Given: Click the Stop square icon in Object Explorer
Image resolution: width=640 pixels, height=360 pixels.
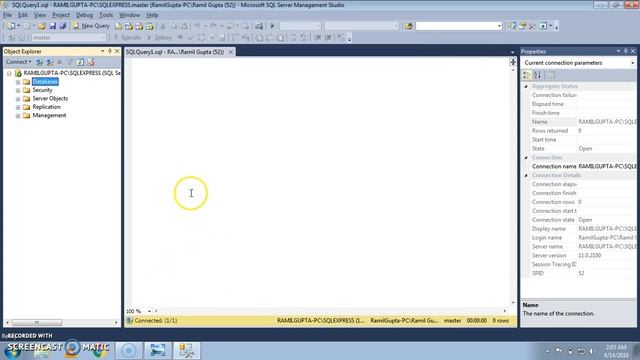Looking at the screenshot, I should [60, 62].
